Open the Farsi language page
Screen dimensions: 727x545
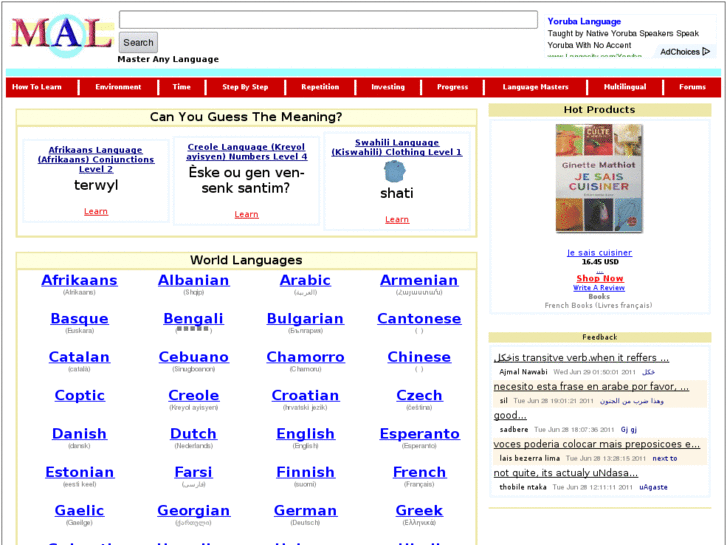(193, 472)
